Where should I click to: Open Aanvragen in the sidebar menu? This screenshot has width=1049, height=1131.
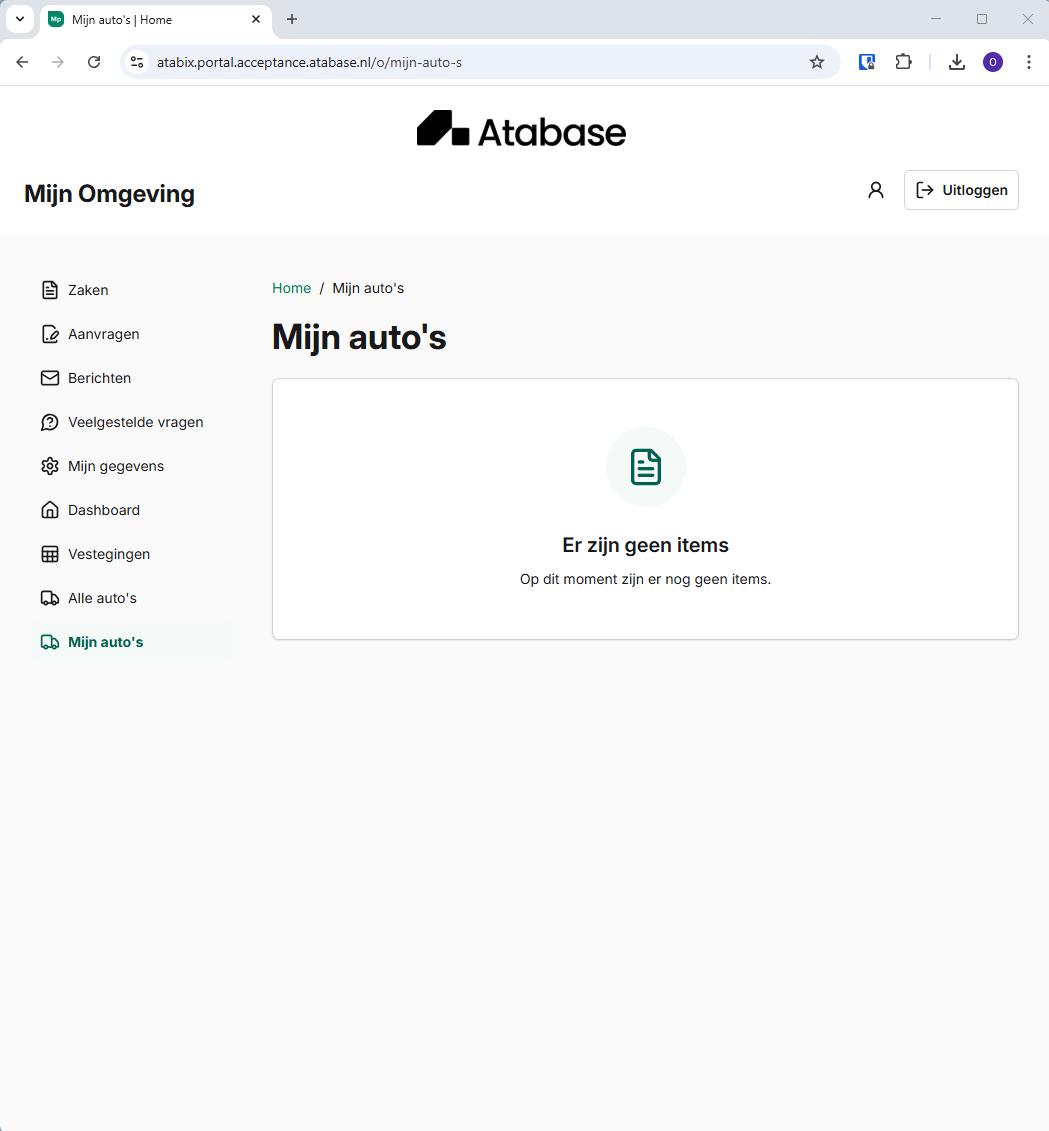[x=132, y=334]
